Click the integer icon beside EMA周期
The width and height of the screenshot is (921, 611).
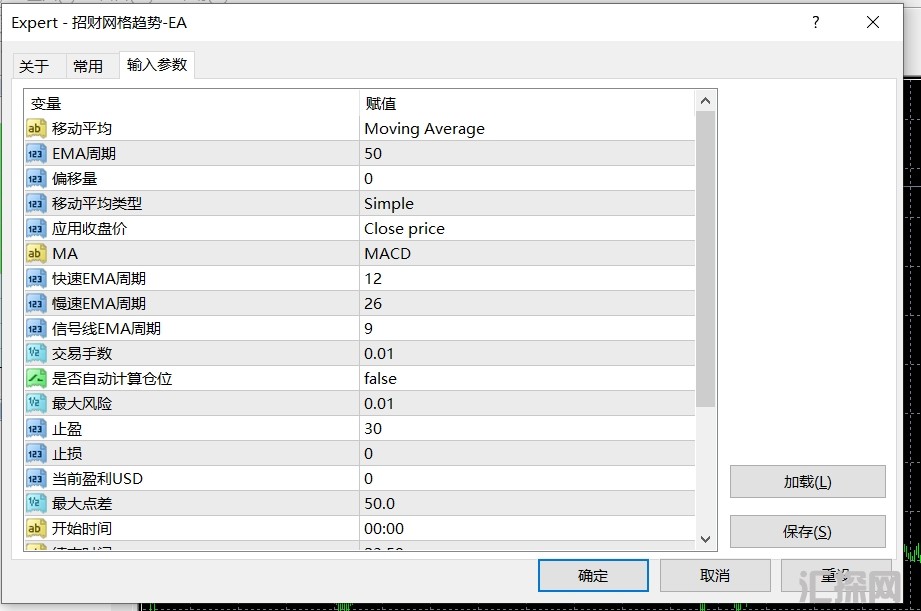[35, 154]
